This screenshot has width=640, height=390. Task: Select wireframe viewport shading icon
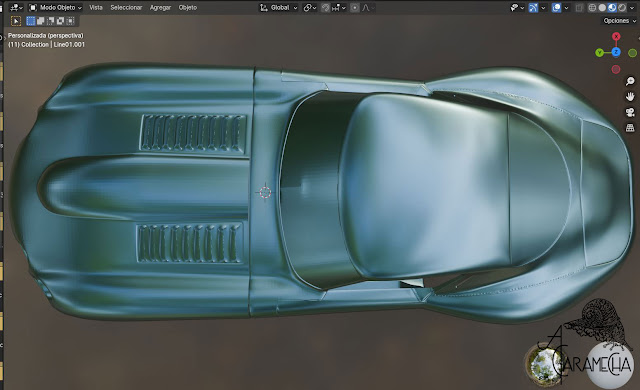[x=592, y=8]
